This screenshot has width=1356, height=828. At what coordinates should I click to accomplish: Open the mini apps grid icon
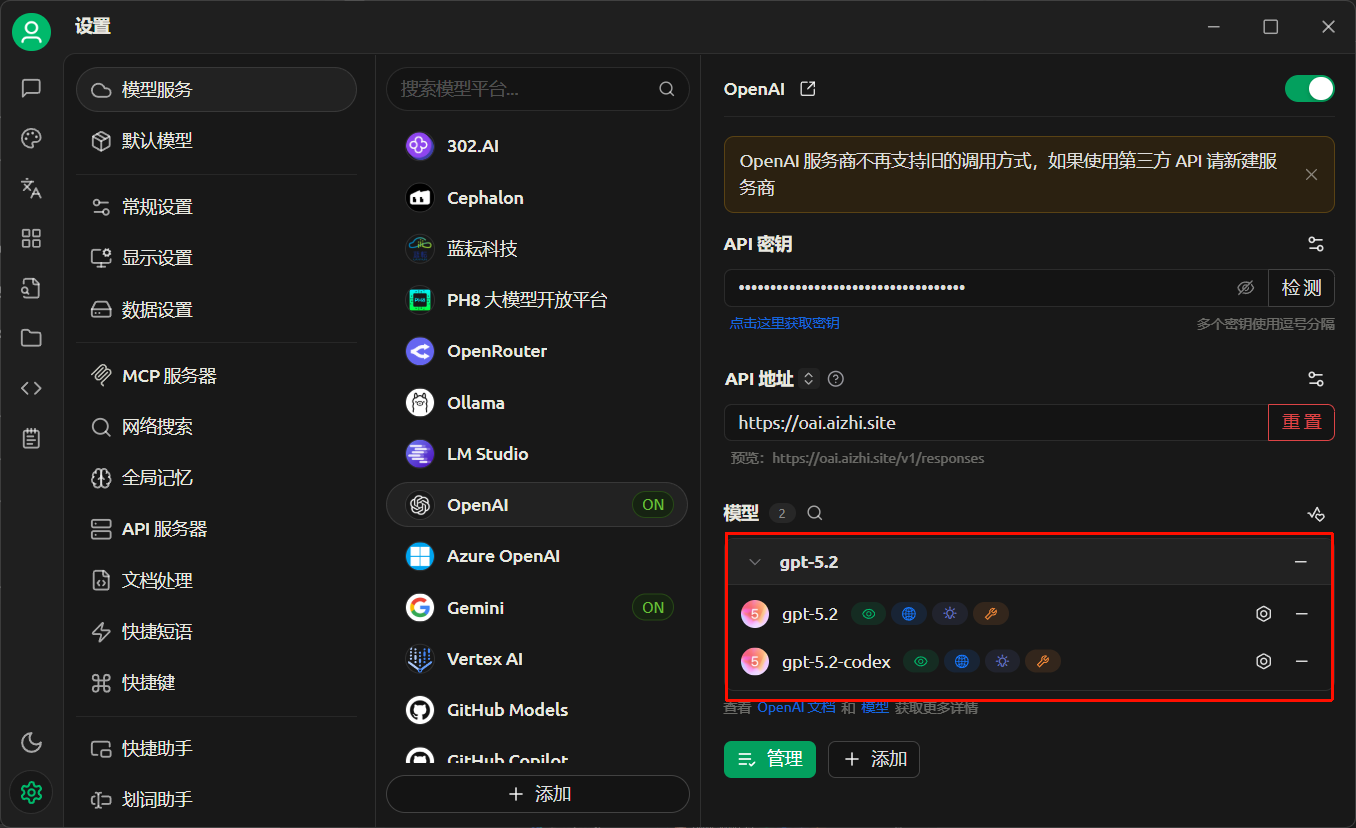pyautogui.click(x=31, y=238)
